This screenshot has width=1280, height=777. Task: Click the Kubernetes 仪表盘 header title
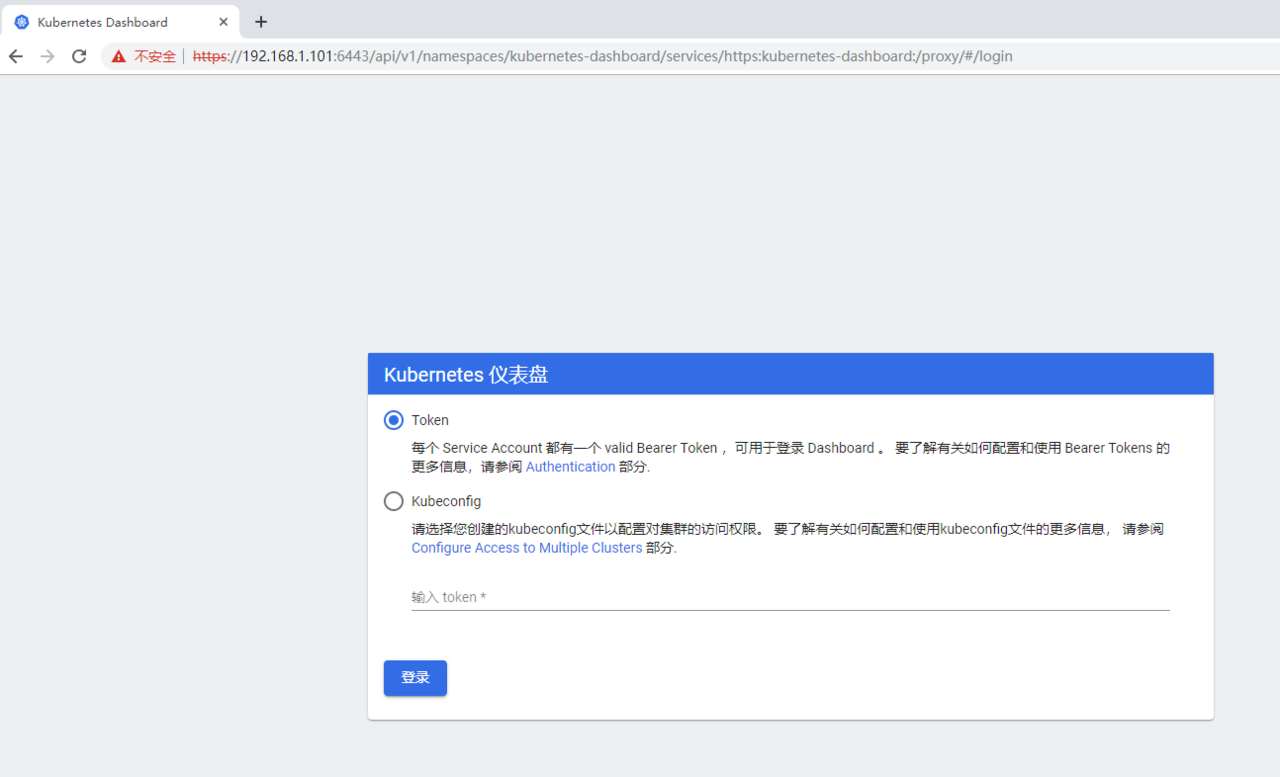(466, 375)
